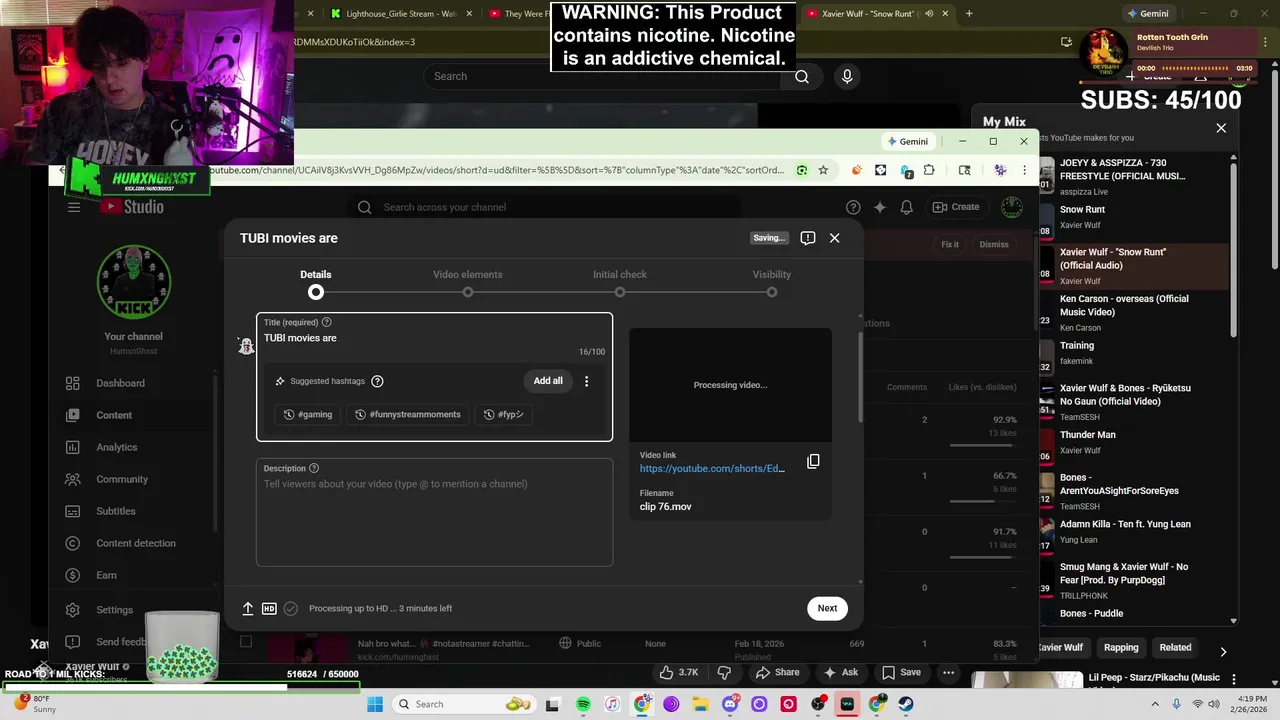Viewport: 1280px width, 720px height.
Task: Go to the Video elements step
Action: 468,283
